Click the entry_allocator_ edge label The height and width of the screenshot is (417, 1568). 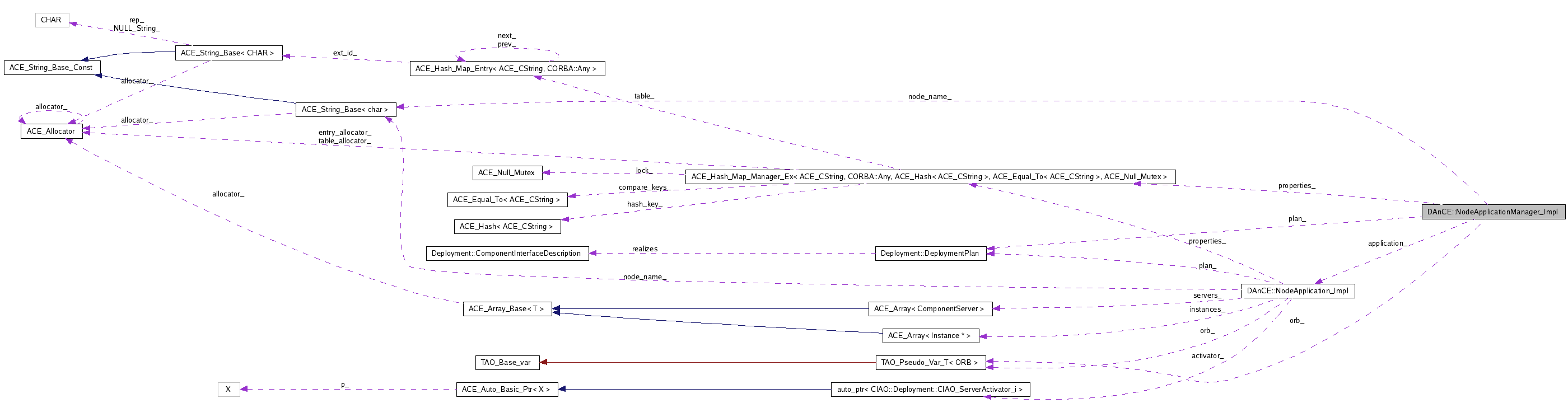[344, 133]
